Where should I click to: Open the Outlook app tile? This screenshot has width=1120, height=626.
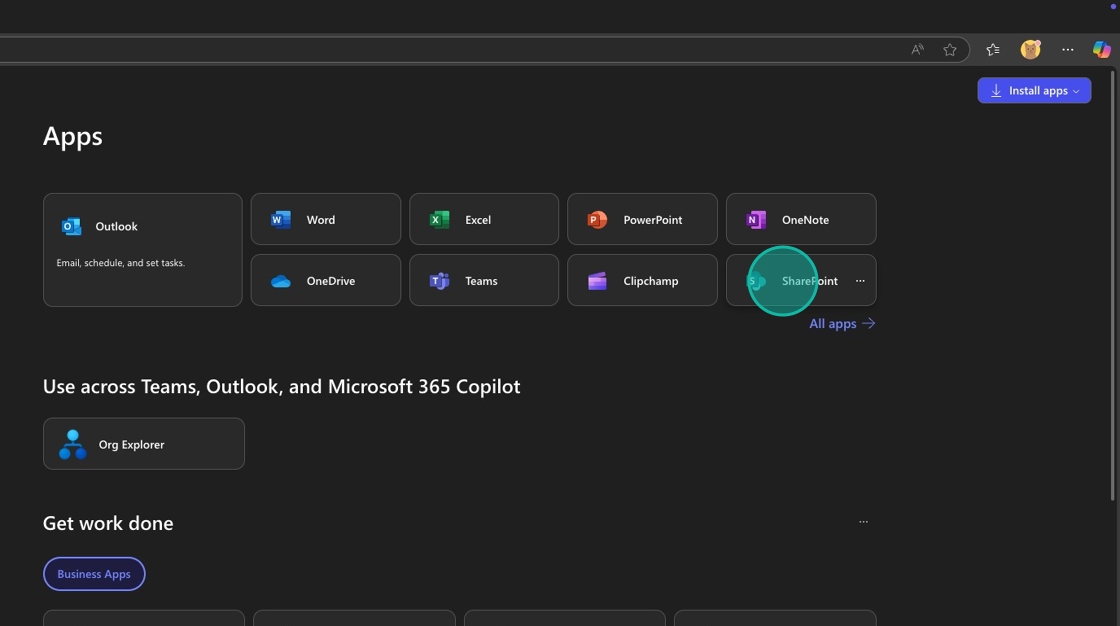click(142, 249)
